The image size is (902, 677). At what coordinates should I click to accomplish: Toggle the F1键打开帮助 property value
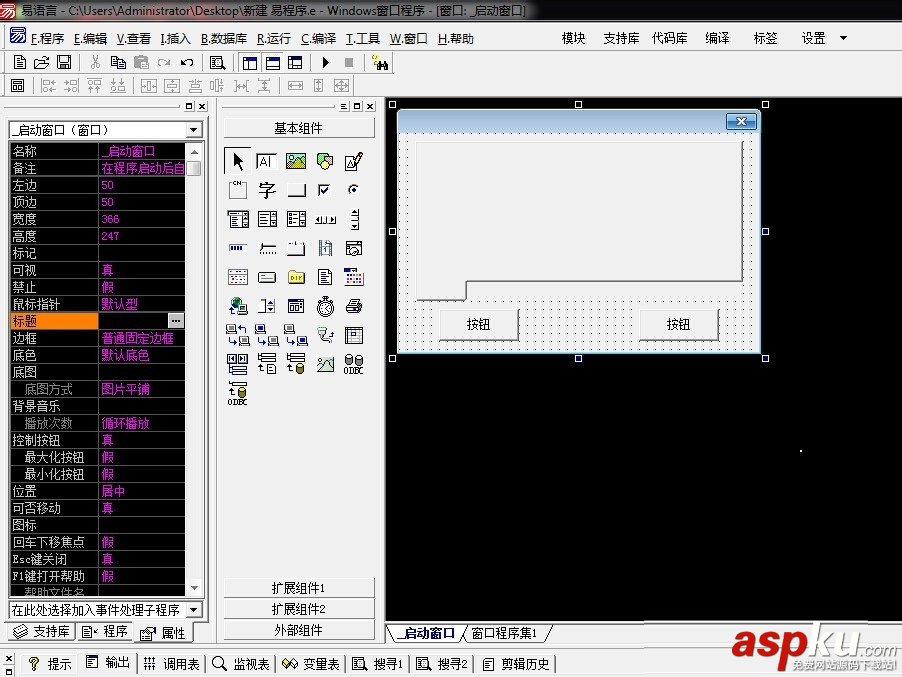coord(142,576)
